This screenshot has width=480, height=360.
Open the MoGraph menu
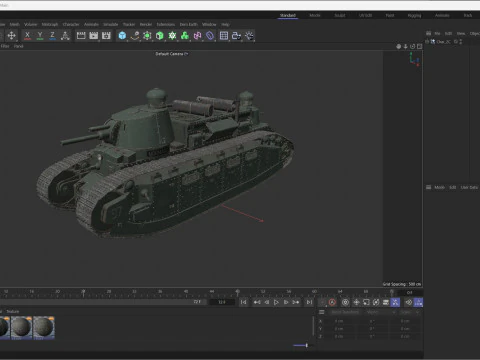[x=50, y=24]
